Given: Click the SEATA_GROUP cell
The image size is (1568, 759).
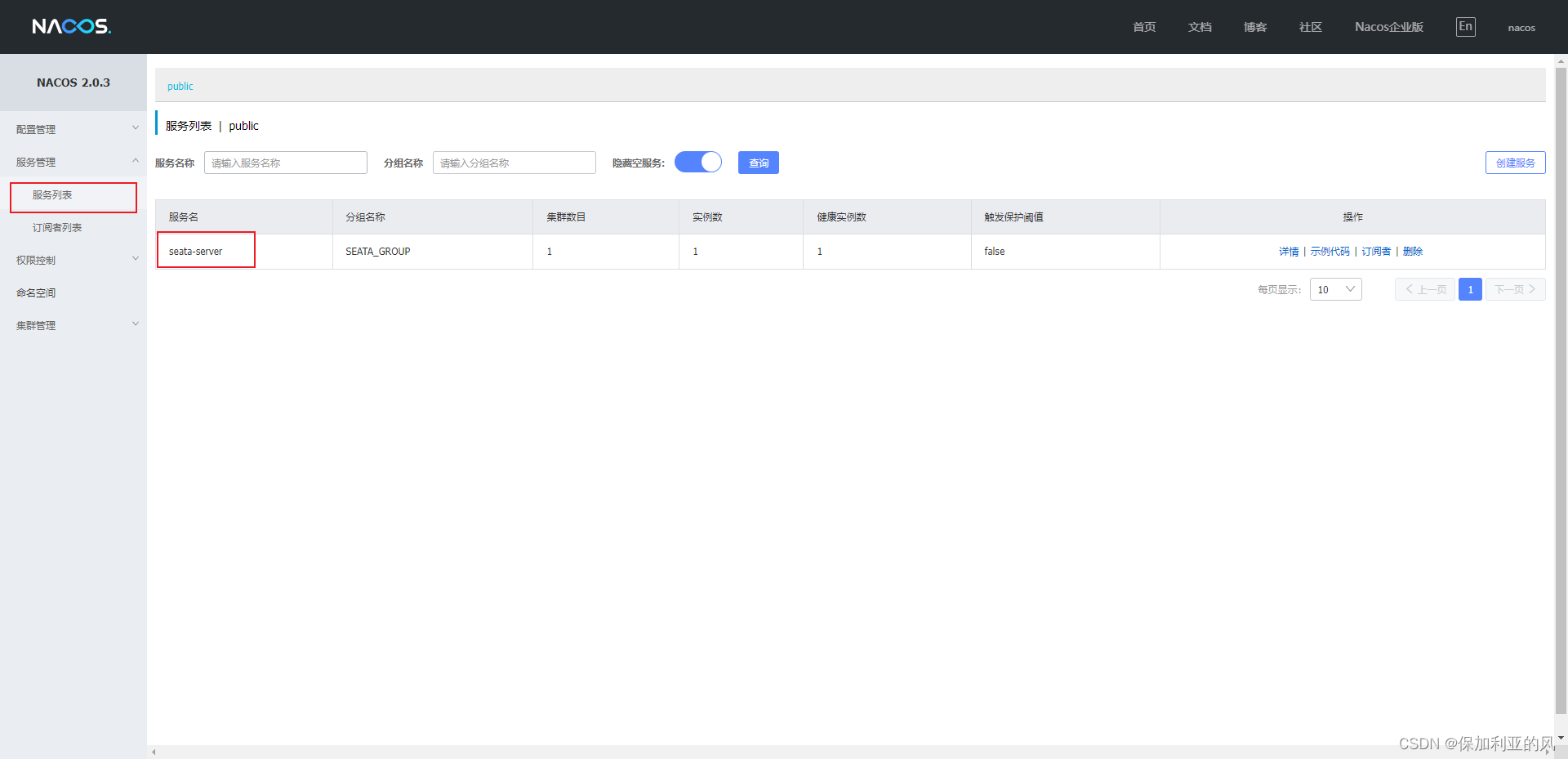Looking at the screenshot, I should 433,252.
